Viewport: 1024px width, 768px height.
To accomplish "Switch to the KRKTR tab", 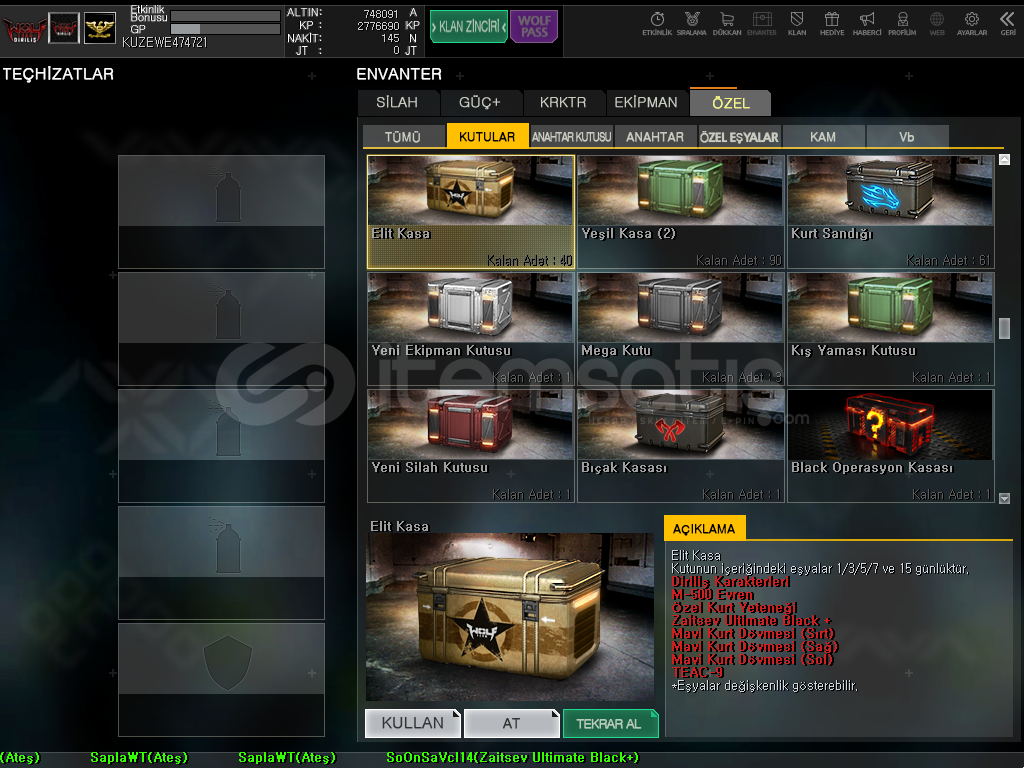I will [563, 103].
